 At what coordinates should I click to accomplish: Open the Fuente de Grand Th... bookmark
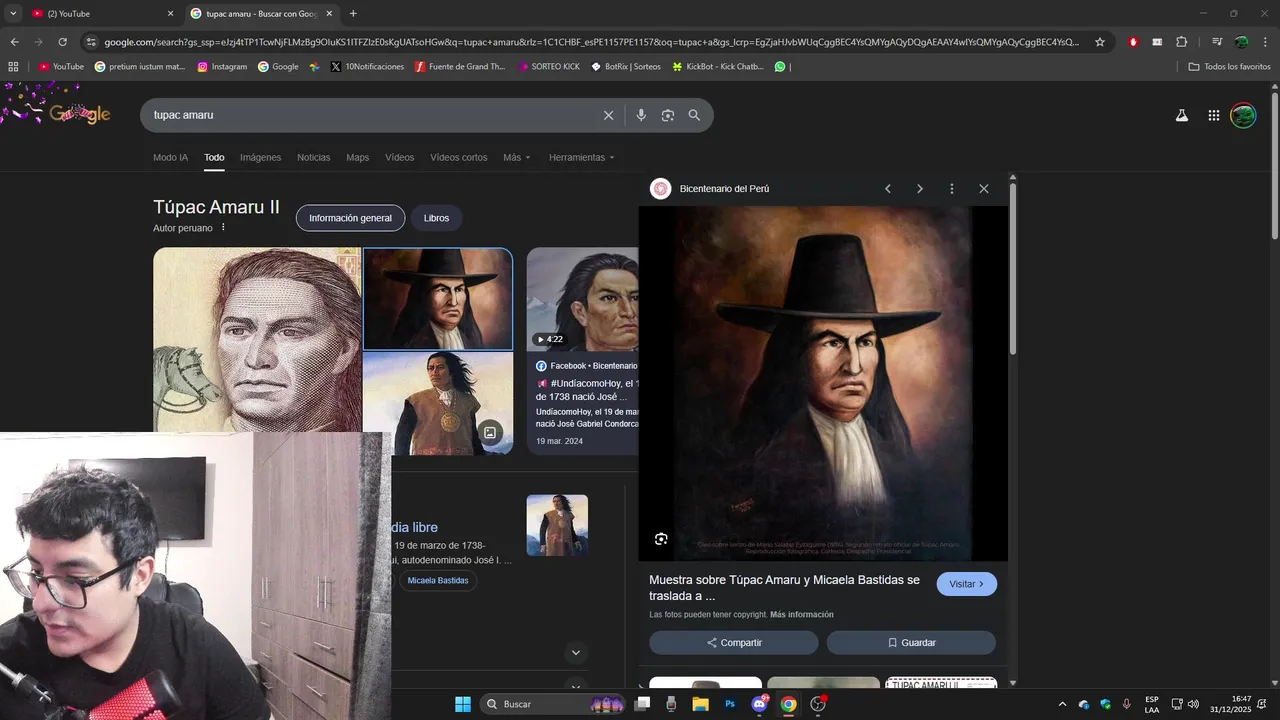pyautogui.click(x=460, y=67)
